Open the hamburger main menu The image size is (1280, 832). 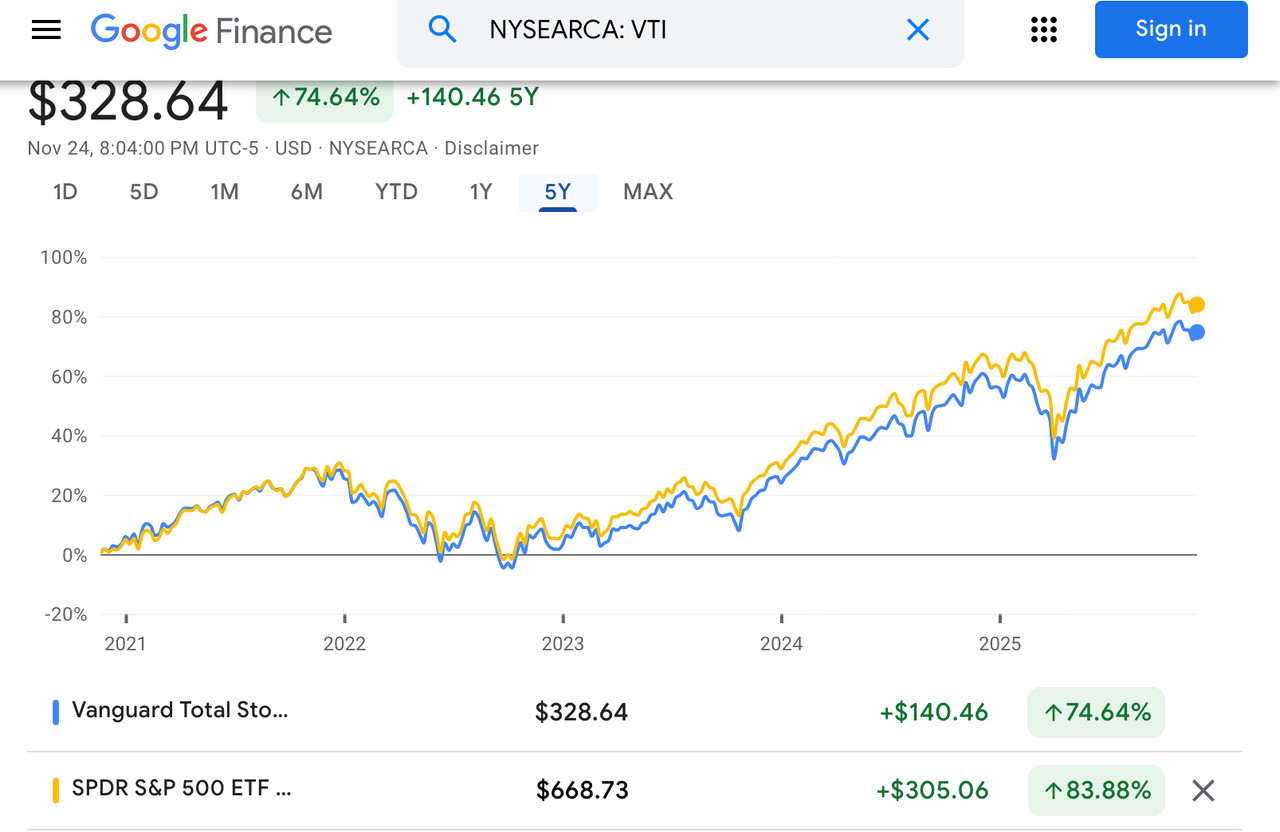click(46, 30)
